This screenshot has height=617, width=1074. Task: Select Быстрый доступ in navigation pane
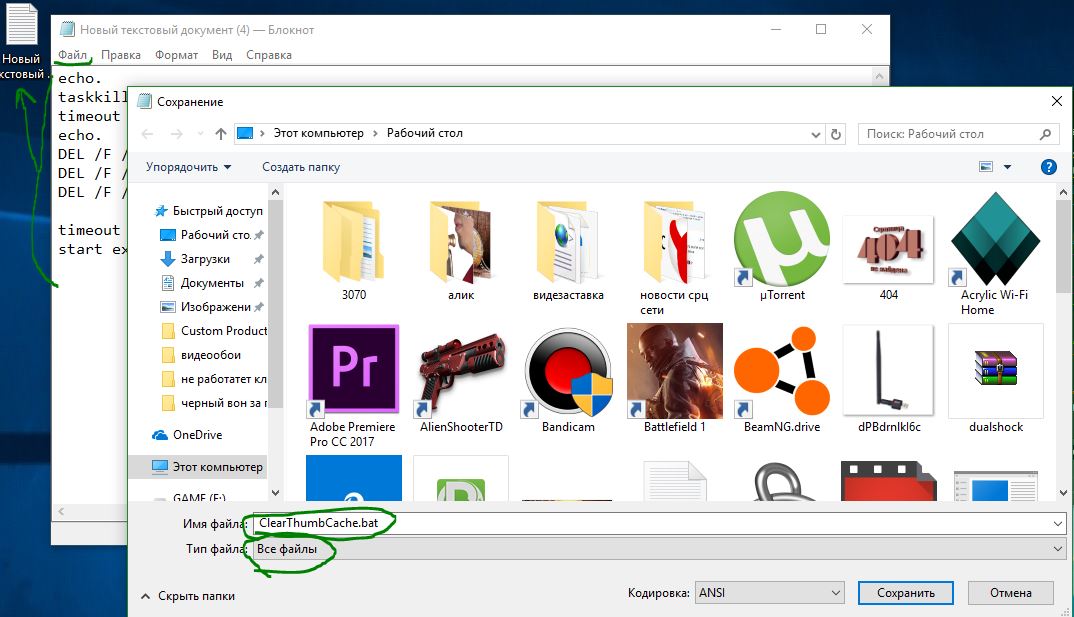210,211
